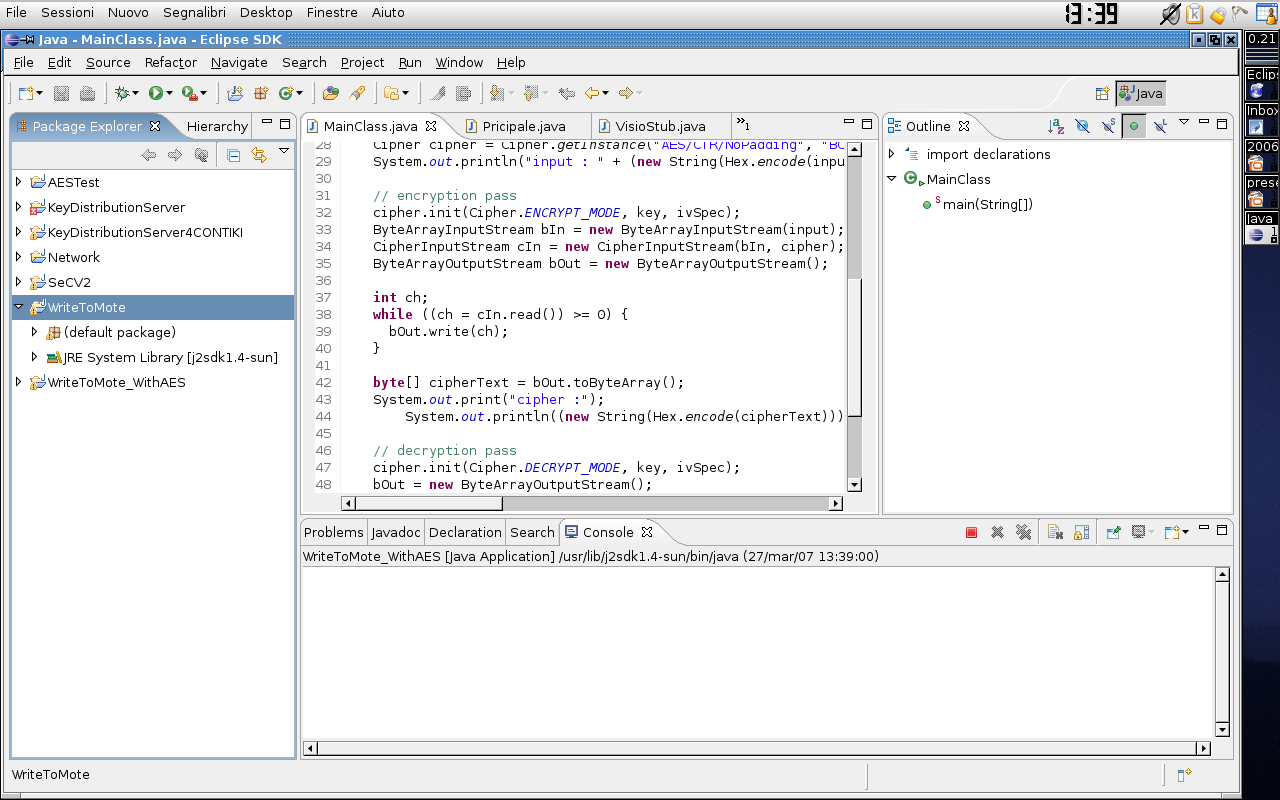Launch Debug using the bug icon

click(122, 93)
